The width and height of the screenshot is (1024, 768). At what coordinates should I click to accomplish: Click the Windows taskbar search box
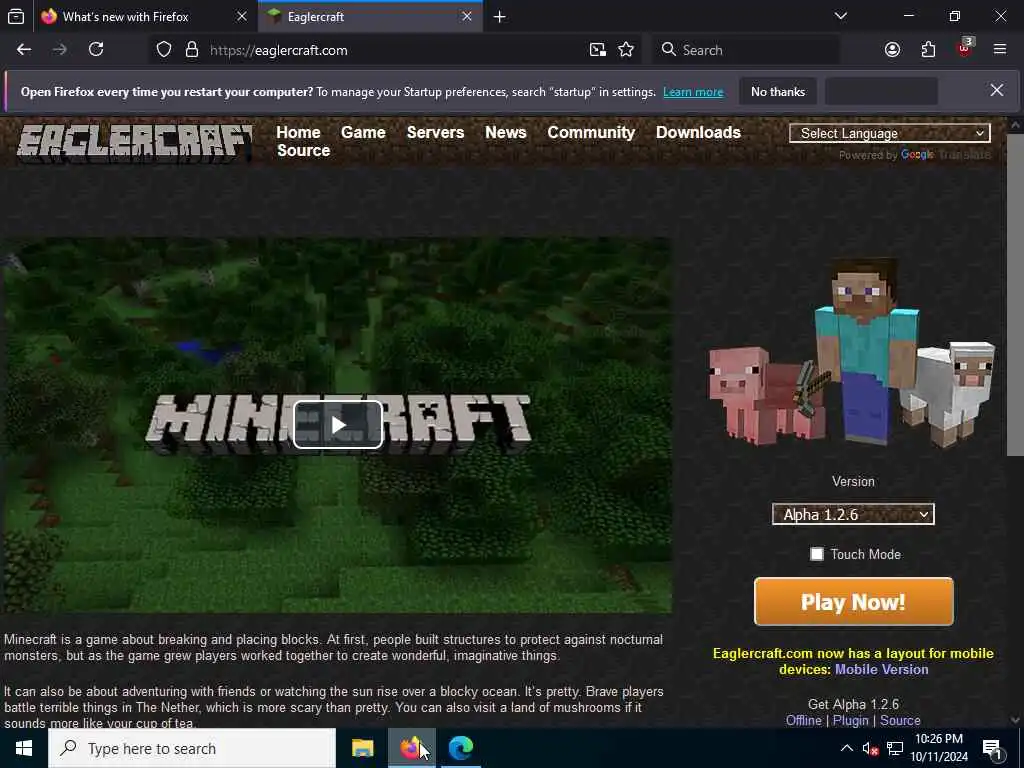(192, 748)
